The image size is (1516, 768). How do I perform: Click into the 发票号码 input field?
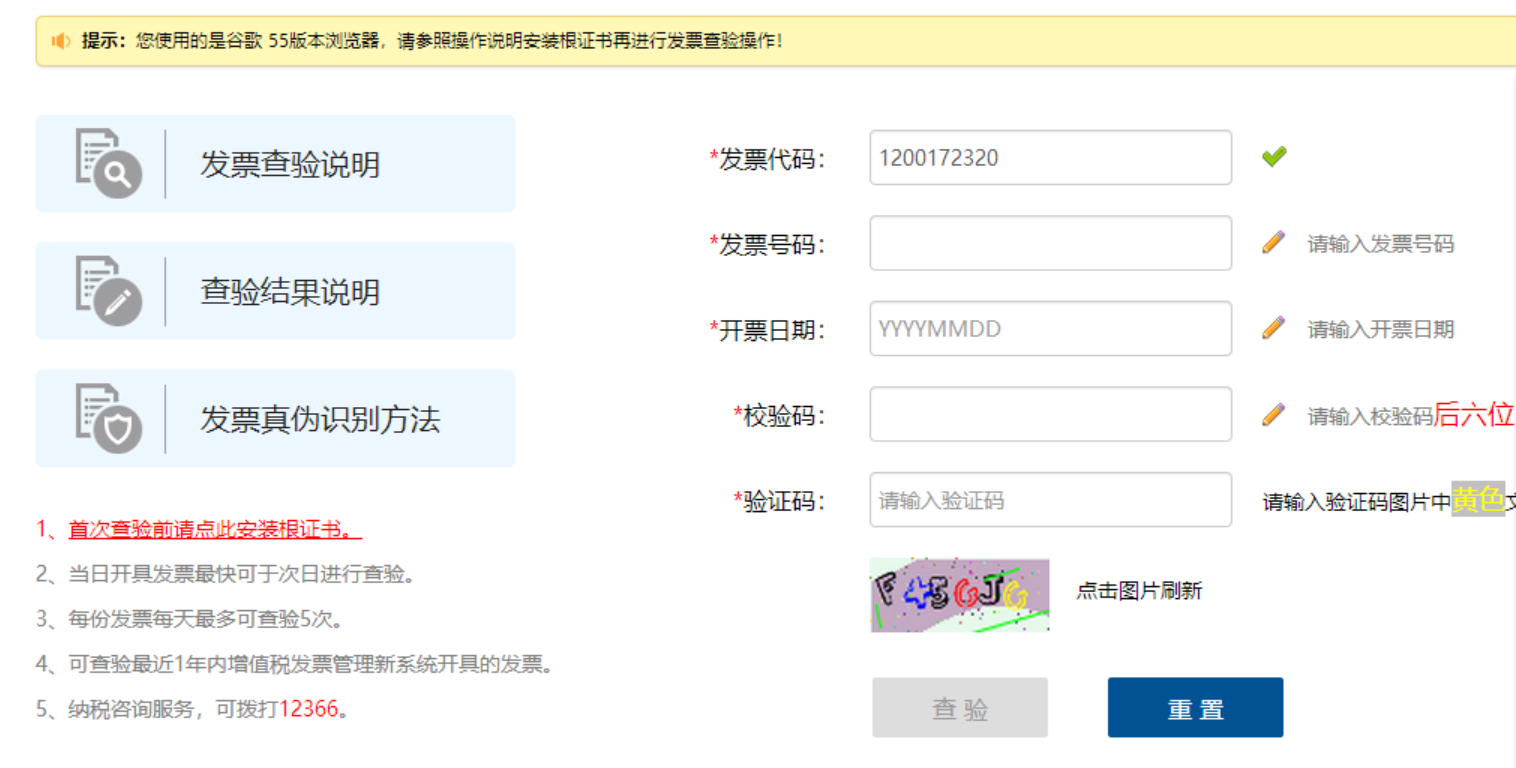click(1050, 243)
